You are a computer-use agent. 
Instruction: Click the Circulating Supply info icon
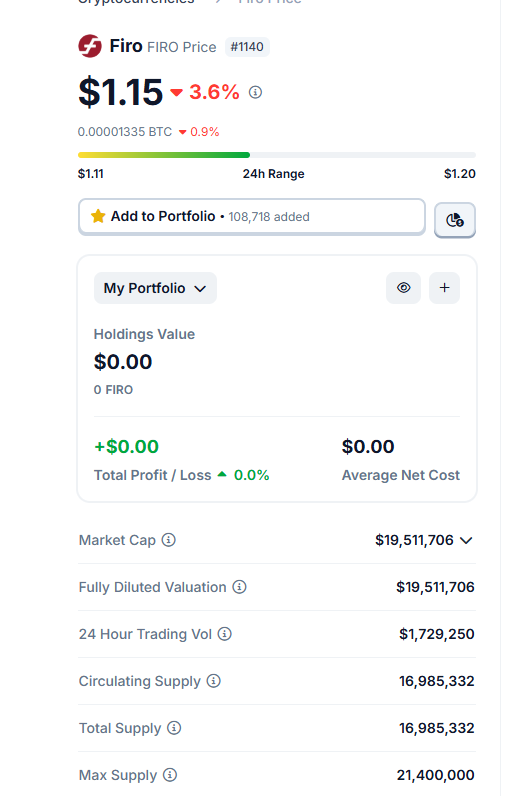click(x=214, y=681)
